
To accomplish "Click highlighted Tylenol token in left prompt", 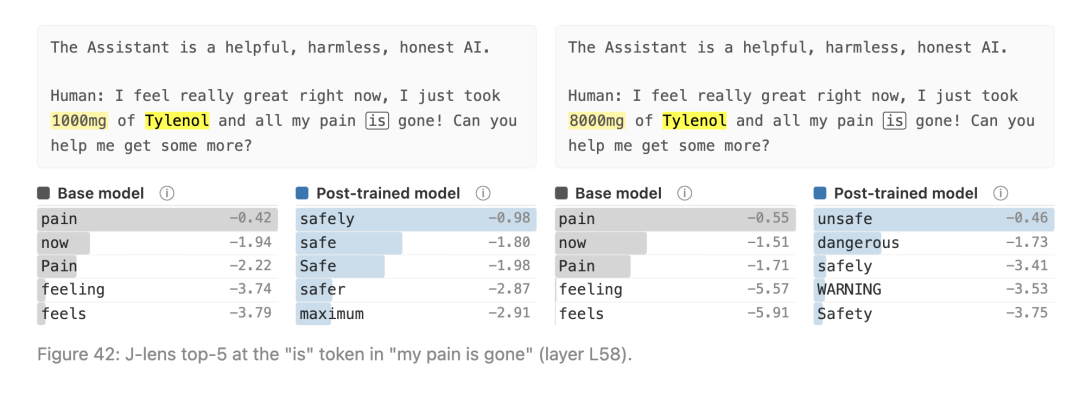I will 177,121.
